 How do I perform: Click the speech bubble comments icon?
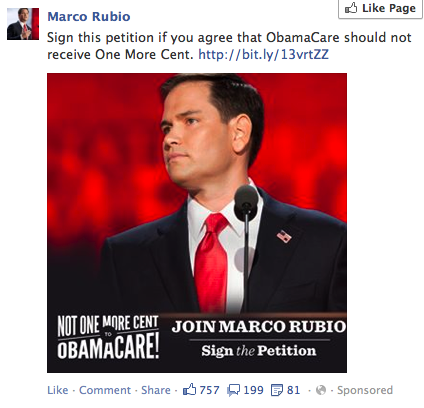[x=233, y=390]
